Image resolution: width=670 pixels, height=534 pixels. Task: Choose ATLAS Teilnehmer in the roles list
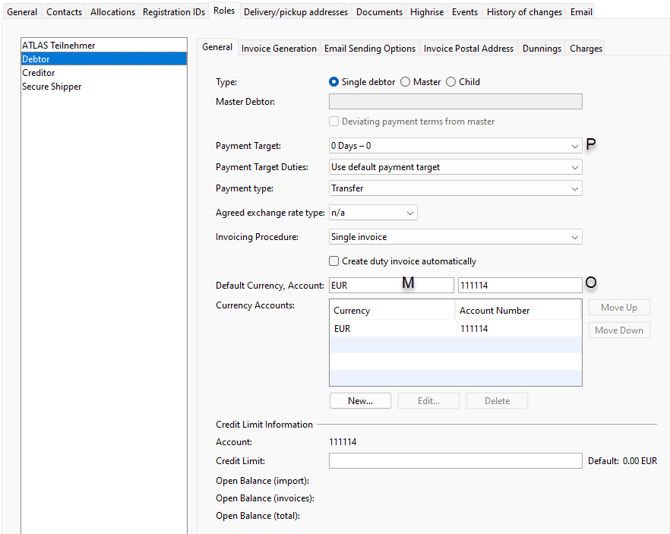[x=59, y=46]
